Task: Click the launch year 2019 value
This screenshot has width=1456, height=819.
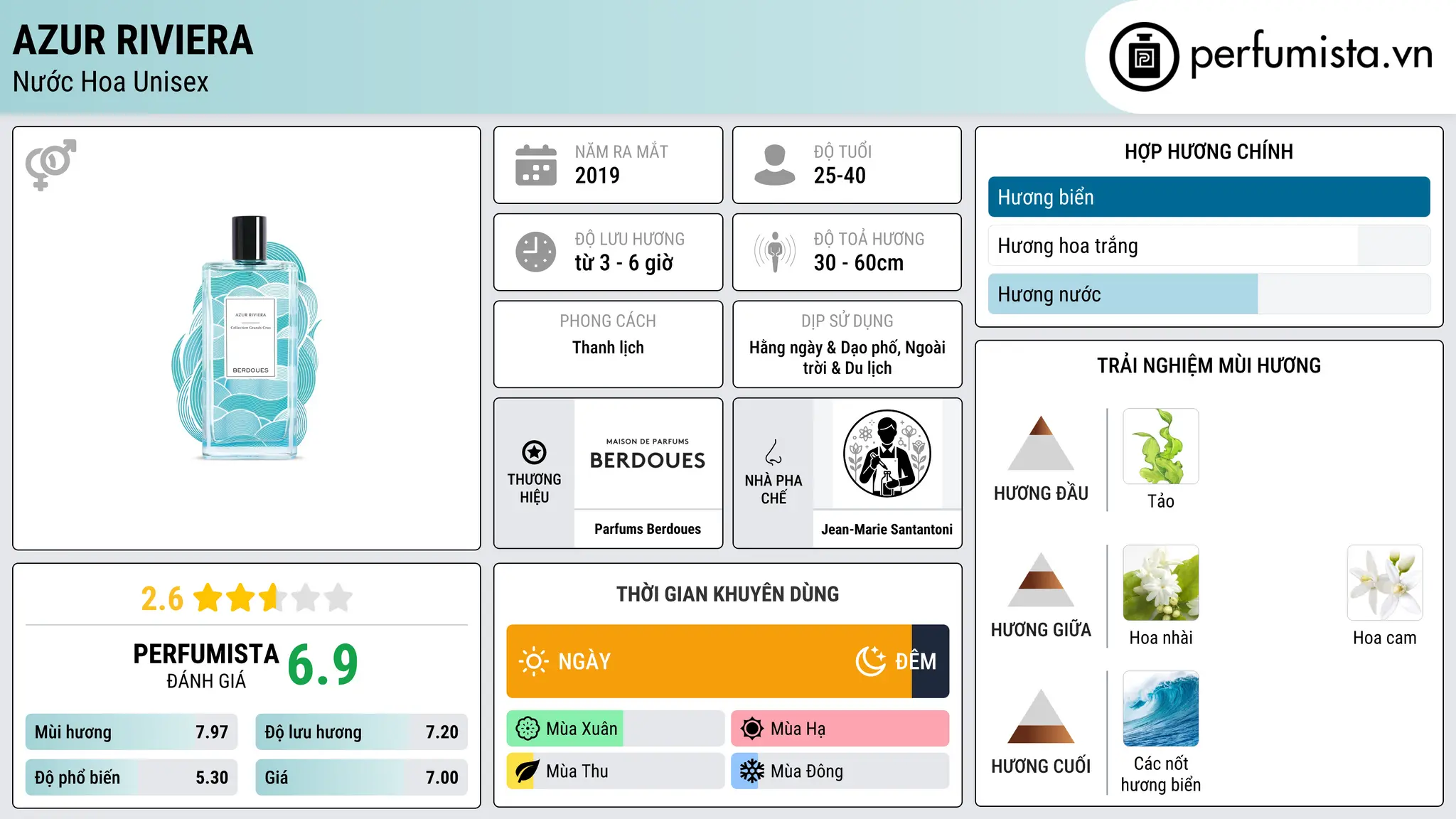Action: [x=597, y=176]
